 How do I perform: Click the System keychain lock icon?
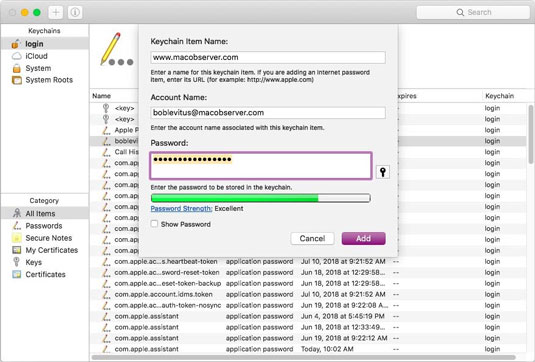pyautogui.click(x=17, y=68)
